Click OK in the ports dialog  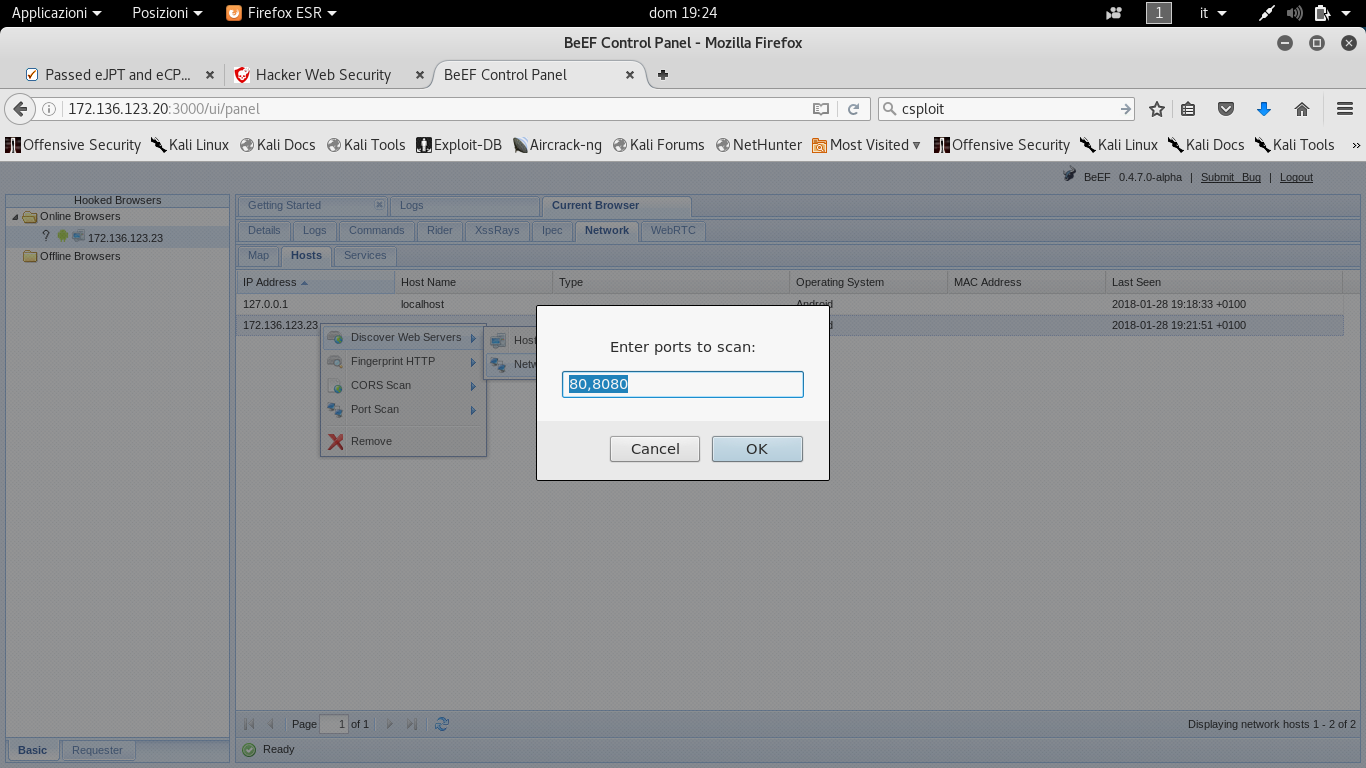coord(757,449)
